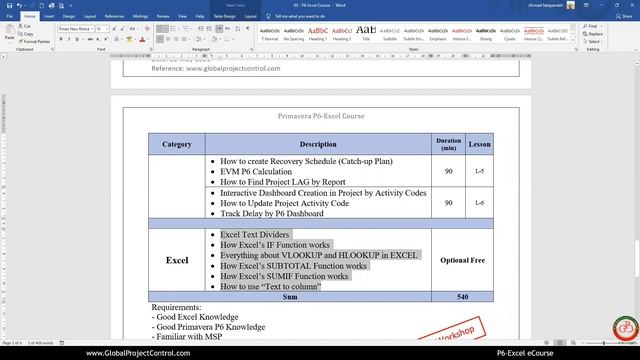Align text left
The width and height of the screenshot is (640, 360).
point(160,39)
